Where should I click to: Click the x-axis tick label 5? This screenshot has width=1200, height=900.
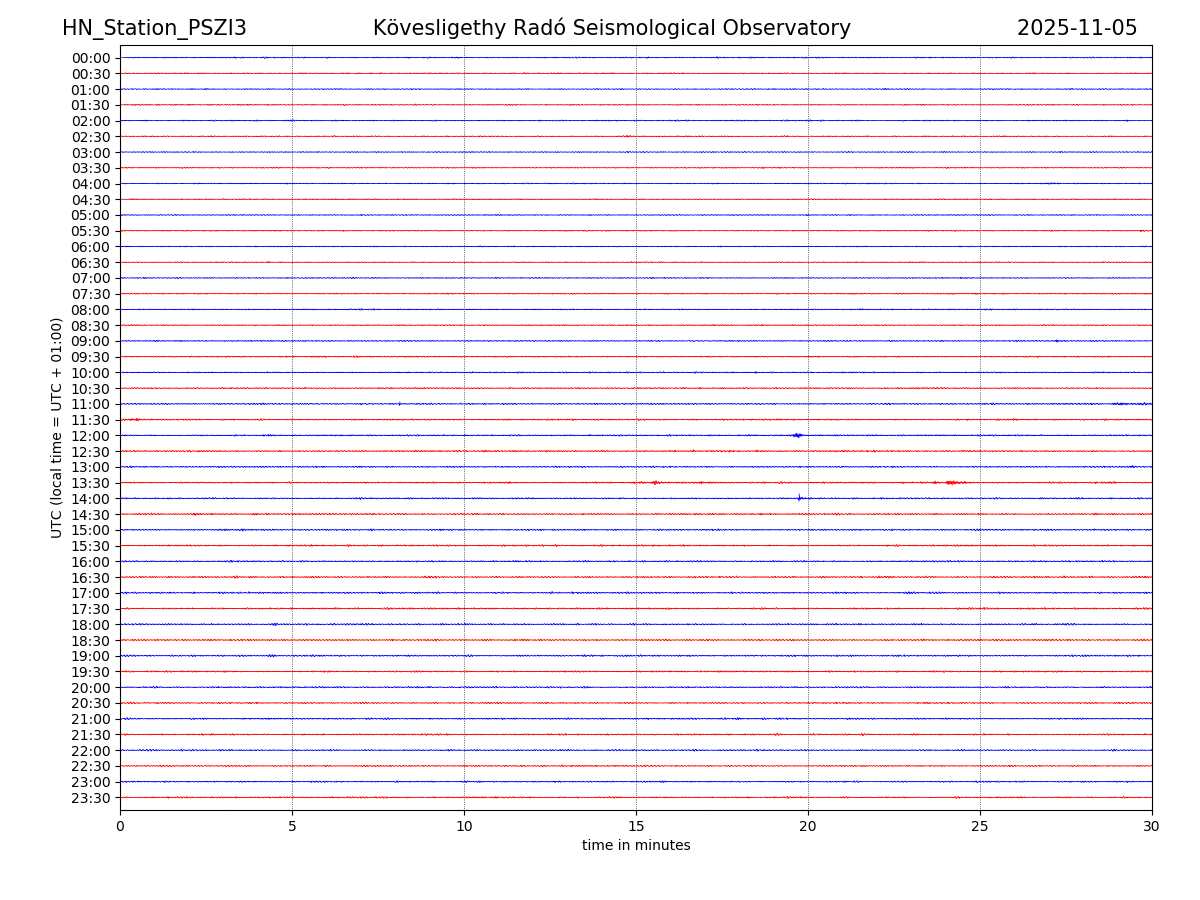click(292, 826)
